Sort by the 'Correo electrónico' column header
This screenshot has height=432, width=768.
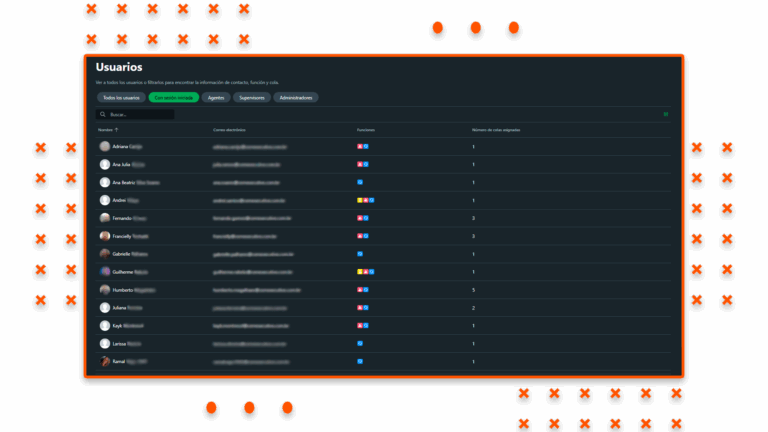[229, 130]
